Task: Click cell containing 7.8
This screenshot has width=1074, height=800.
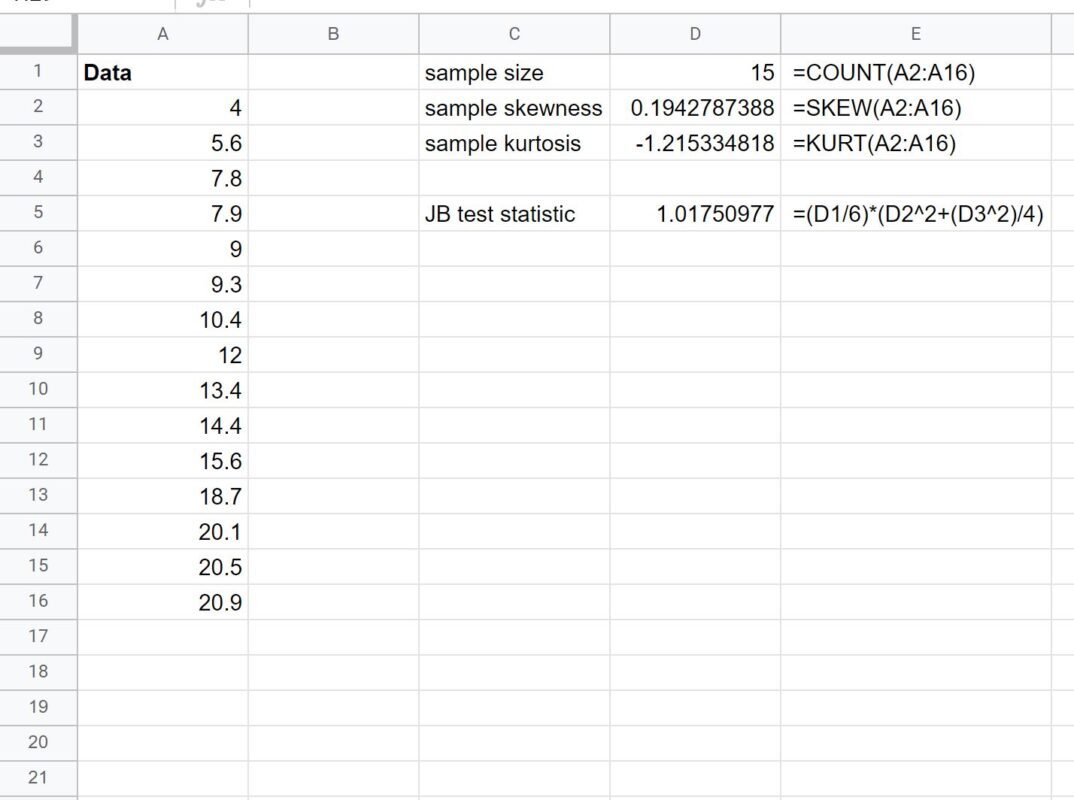Action: (163, 178)
